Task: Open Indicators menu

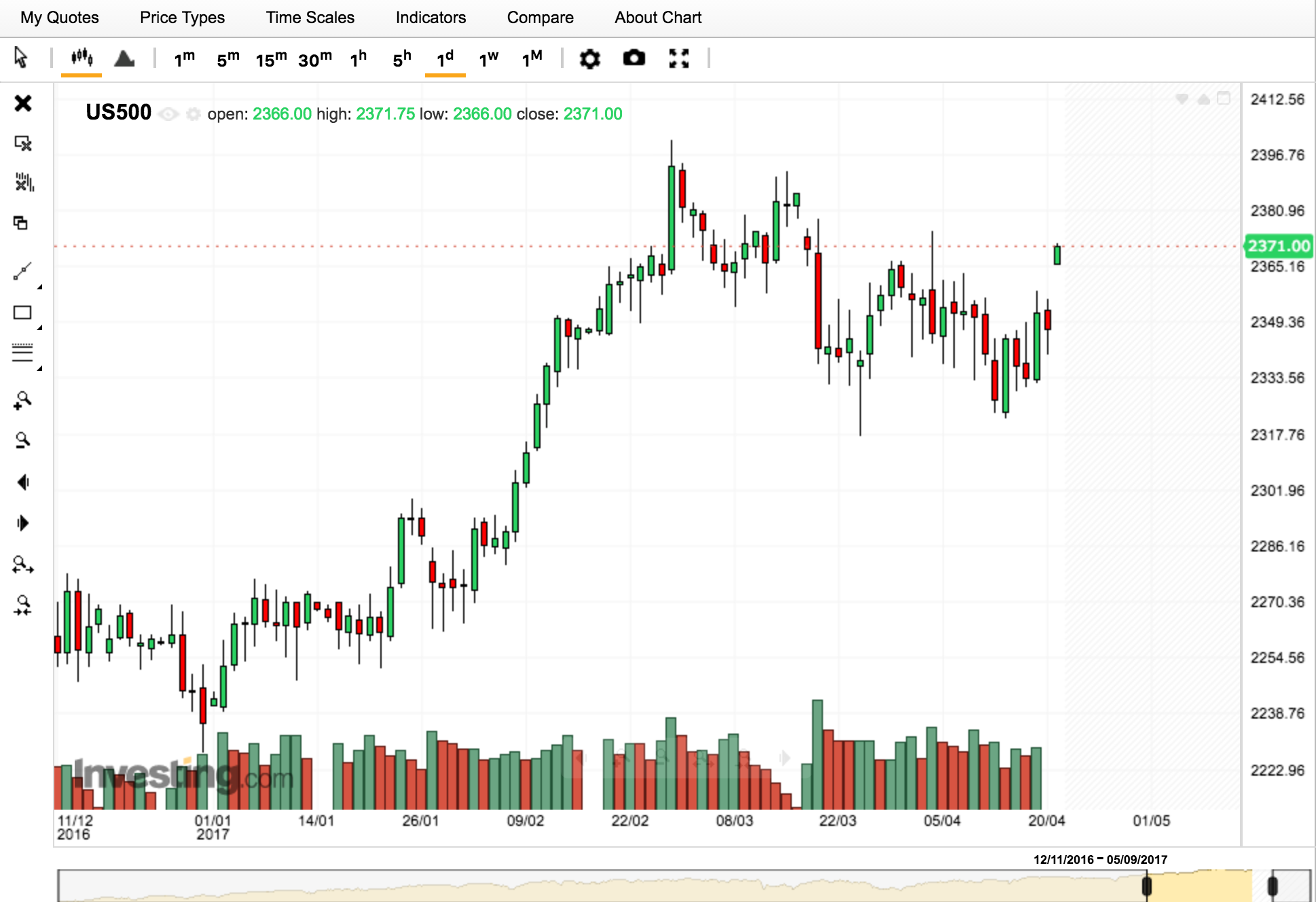Action: pyautogui.click(x=431, y=18)
